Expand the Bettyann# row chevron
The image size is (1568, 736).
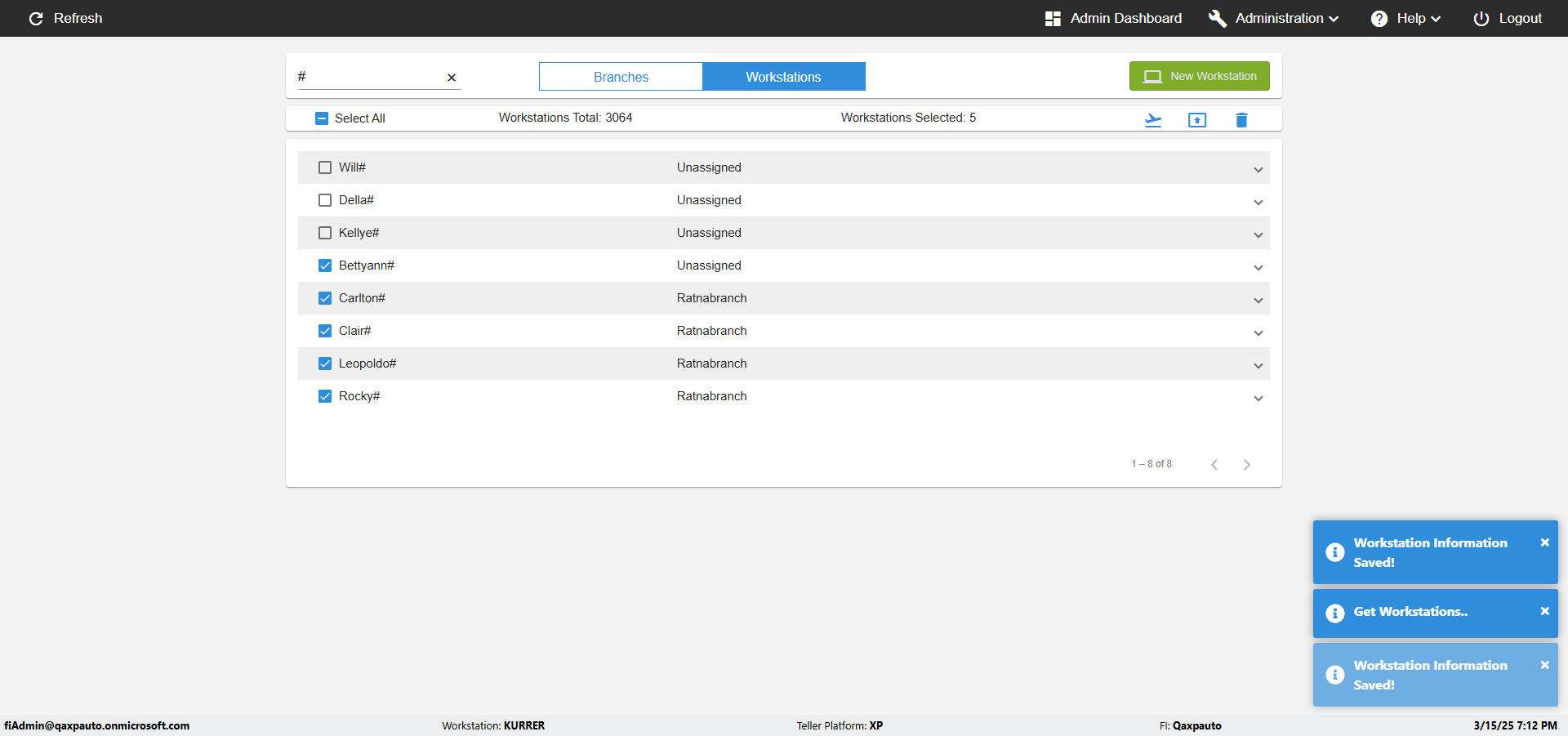(x=1258, y=268)
